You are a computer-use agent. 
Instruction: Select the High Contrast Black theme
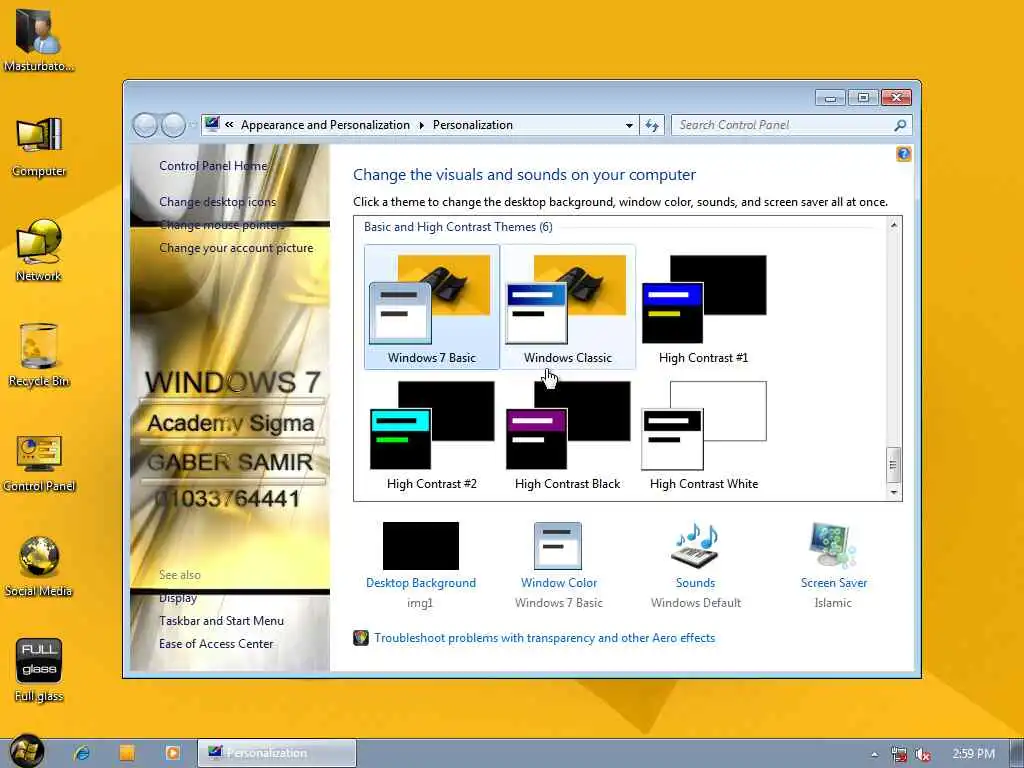click(568, 434)
